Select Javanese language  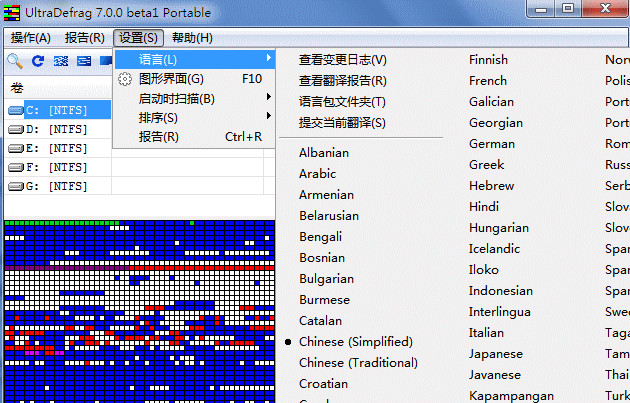click(x=495, y=375)
